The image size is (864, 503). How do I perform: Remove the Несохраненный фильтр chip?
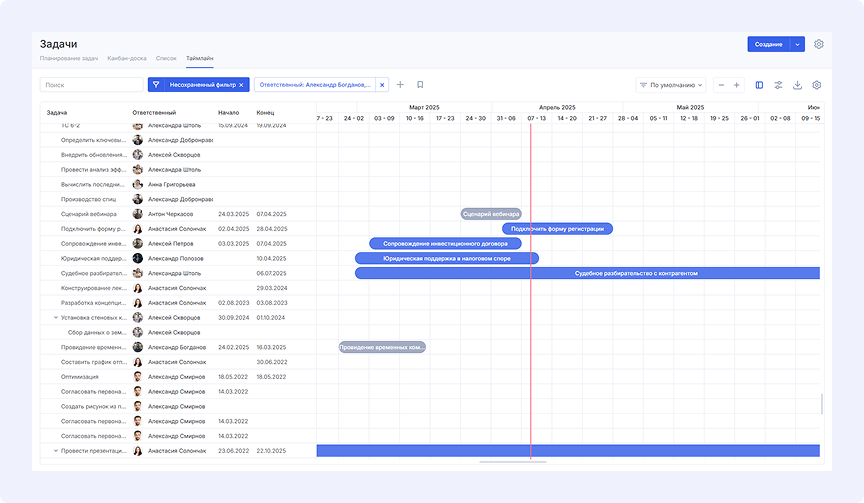(x=241, y=85)
